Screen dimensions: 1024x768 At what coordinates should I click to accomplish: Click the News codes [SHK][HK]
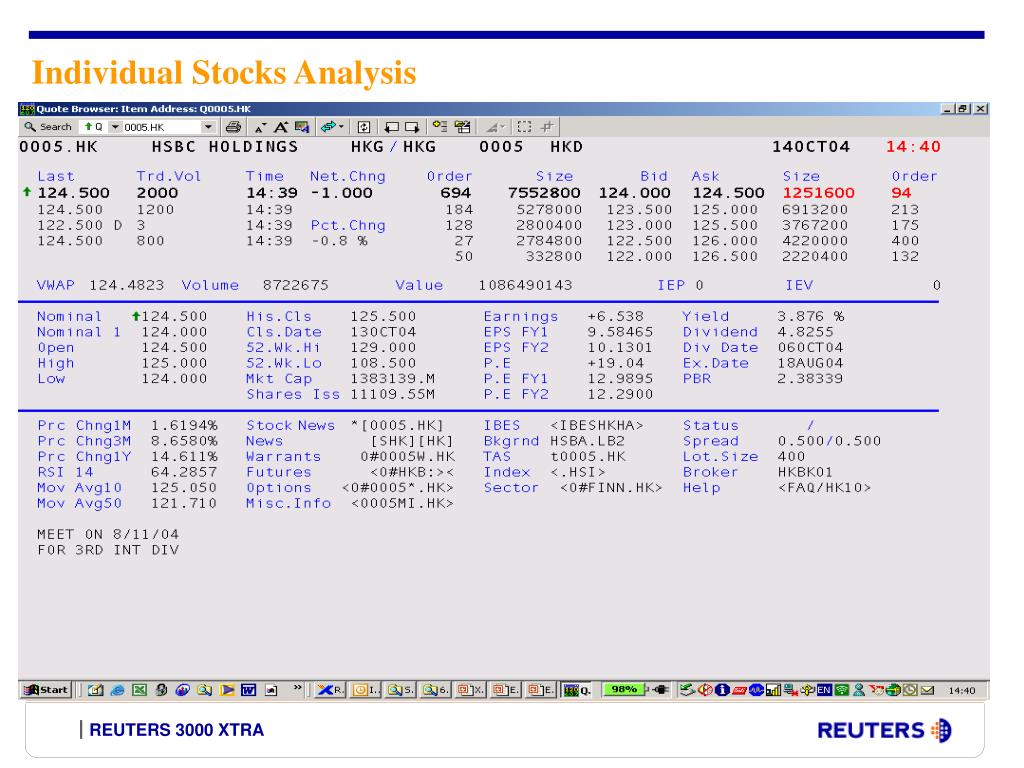411,441
